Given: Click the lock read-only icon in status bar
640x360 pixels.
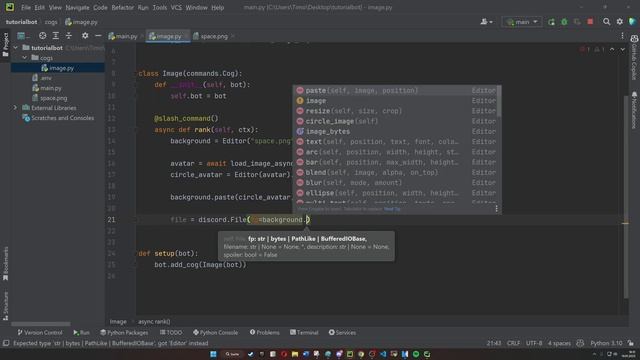Looking at the screenshot, I should click(x=631, y=343).
